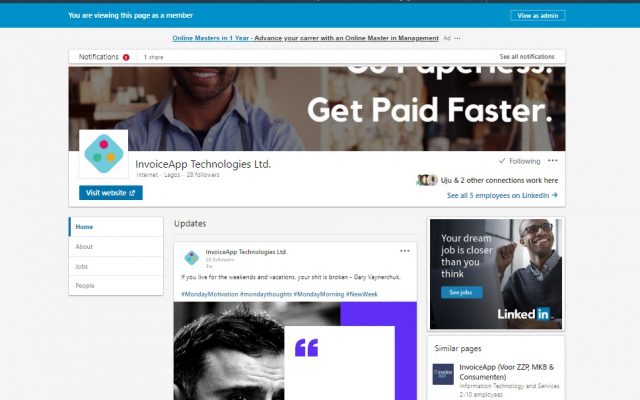Click the red notifications count badge
Image resolution: width=640 pixels, height=400 pixels.
[x=126, y=58]
